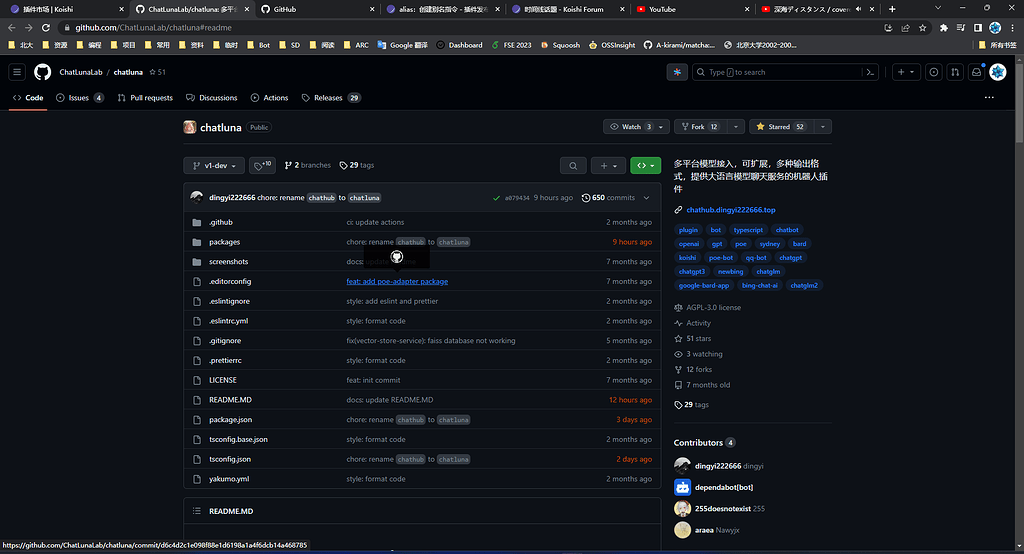Switch to the Pull requests tab
Screen dimensions: 1024x554
145,98
